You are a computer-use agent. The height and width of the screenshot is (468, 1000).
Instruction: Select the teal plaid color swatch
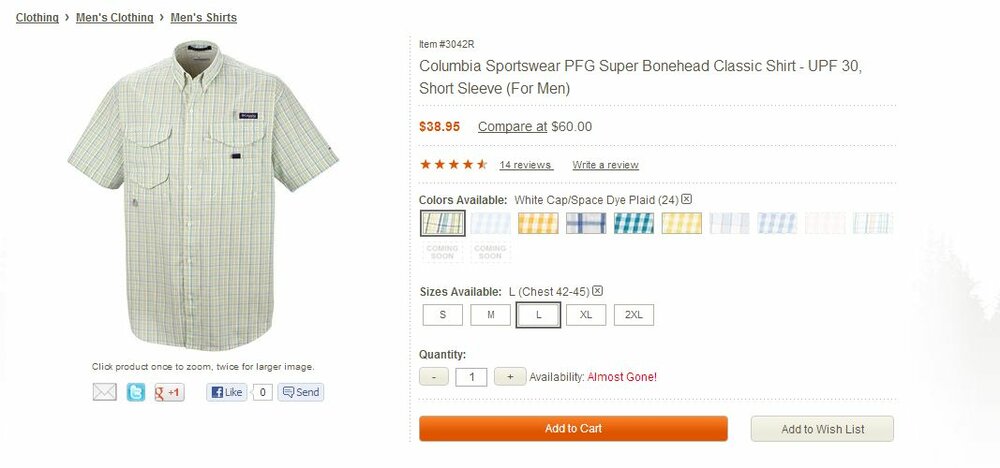point(634,223)
